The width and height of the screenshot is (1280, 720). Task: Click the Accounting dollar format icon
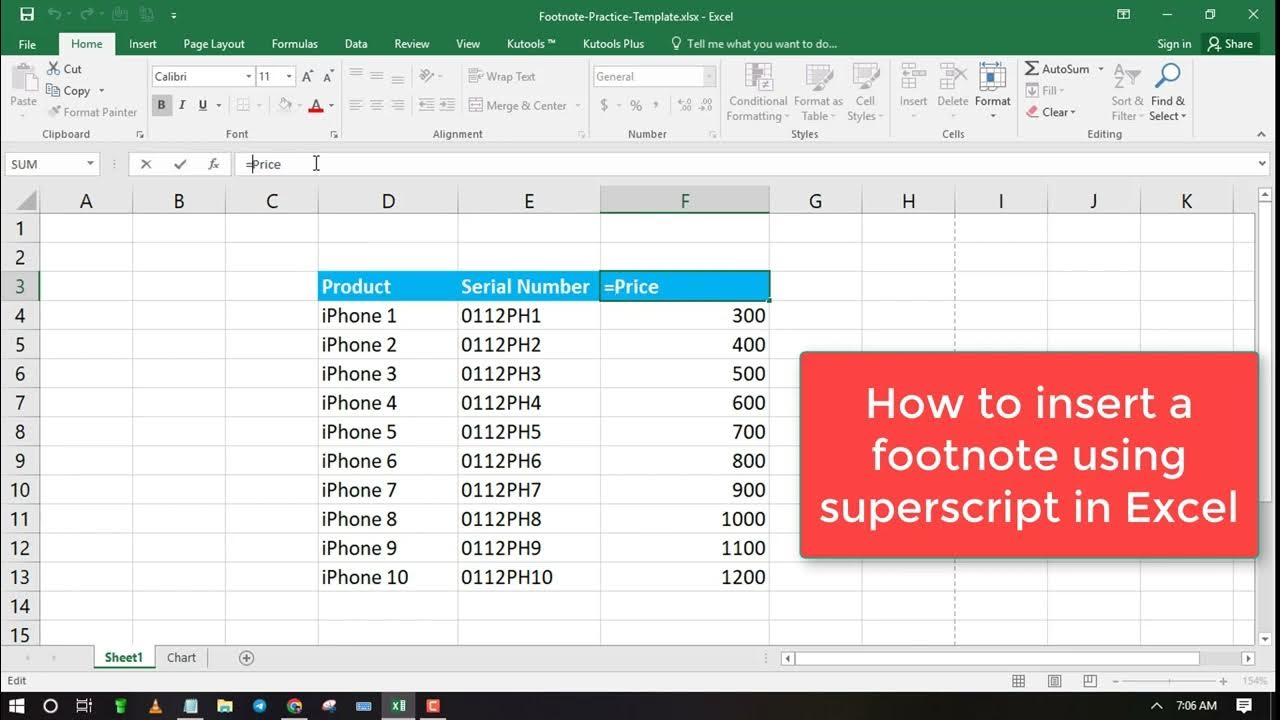[605, 105]
